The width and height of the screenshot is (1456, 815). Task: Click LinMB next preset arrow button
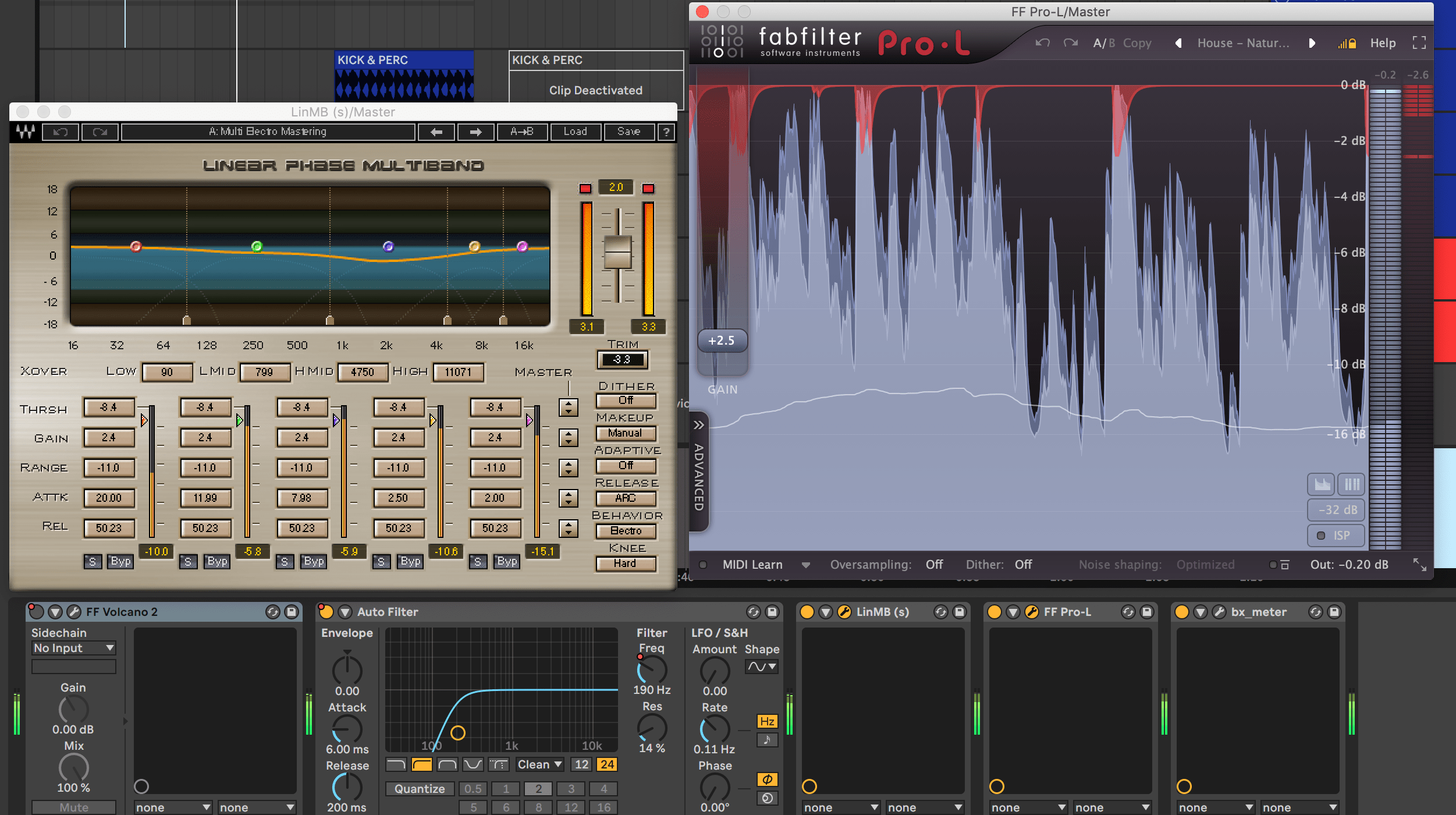click(x=475, y=132)
